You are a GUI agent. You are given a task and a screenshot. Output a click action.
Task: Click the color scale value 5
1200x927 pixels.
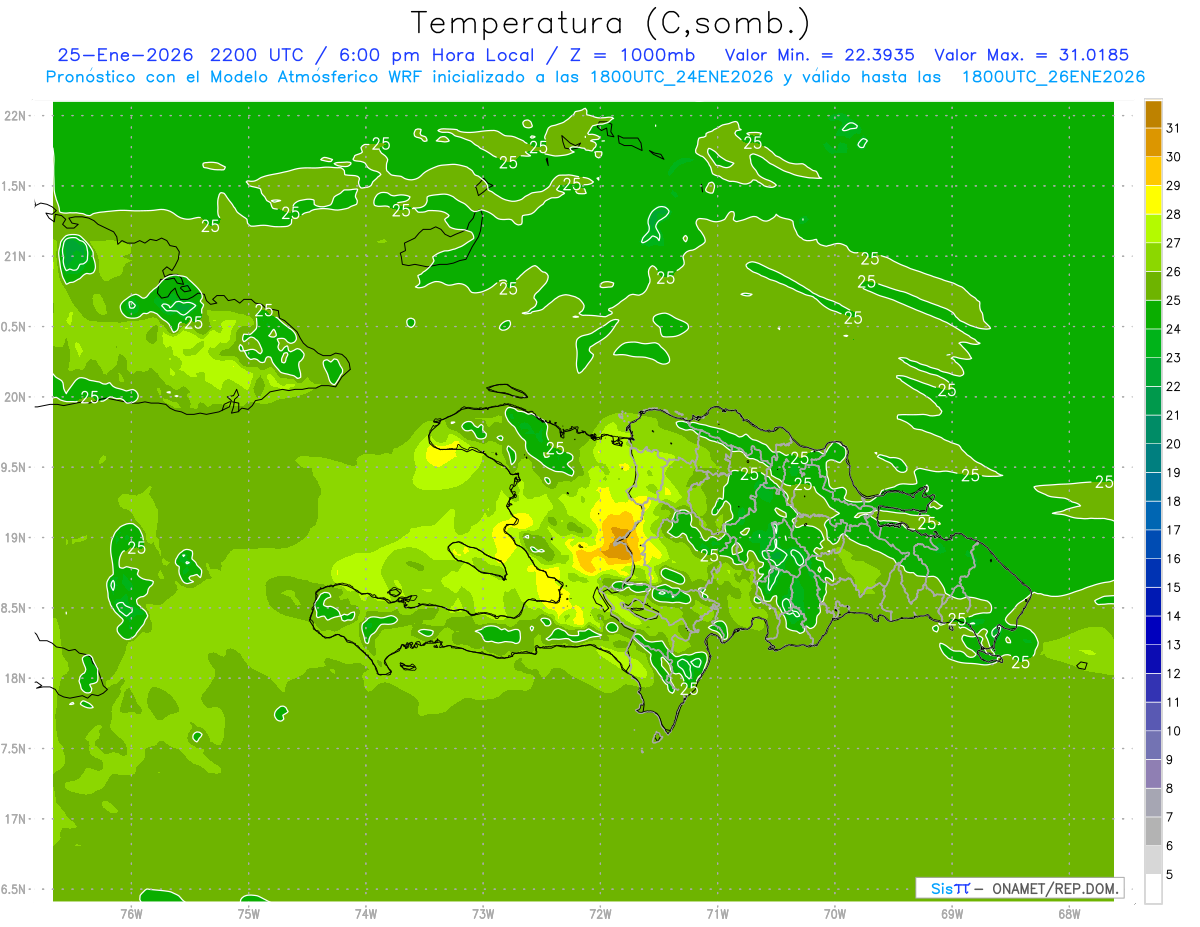(1170, 874)
